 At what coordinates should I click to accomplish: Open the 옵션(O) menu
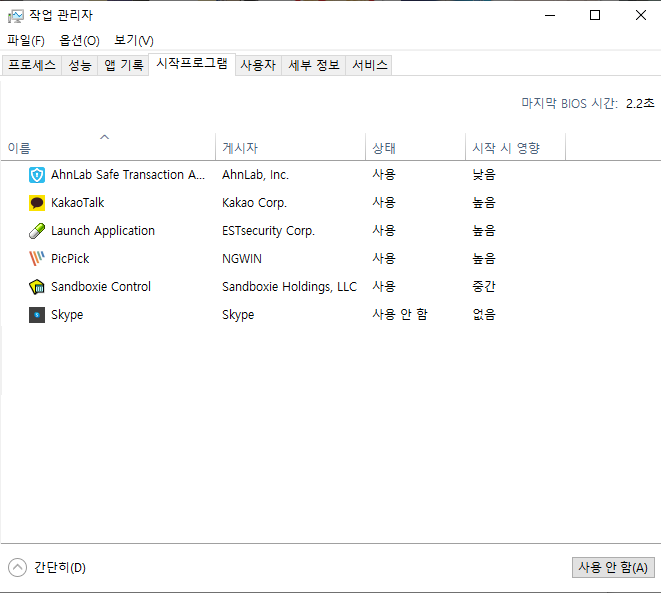(79, 40)
